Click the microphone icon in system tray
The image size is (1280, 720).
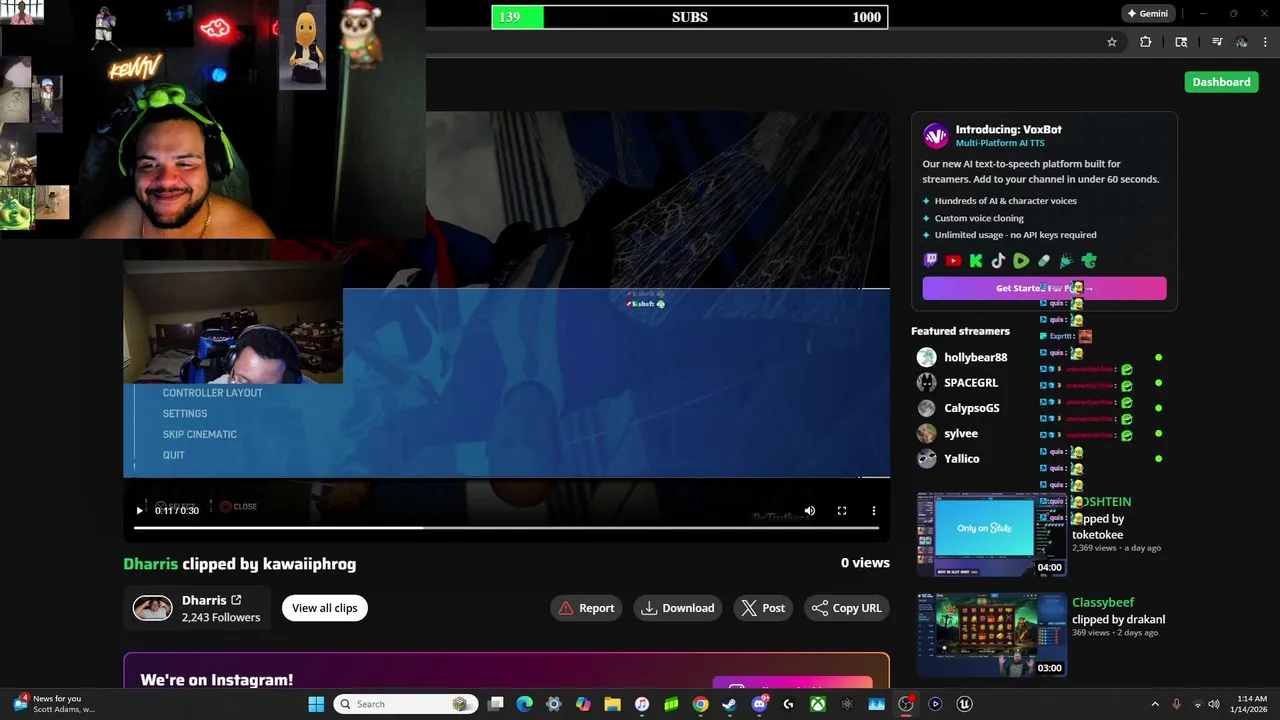[1177, 704]
